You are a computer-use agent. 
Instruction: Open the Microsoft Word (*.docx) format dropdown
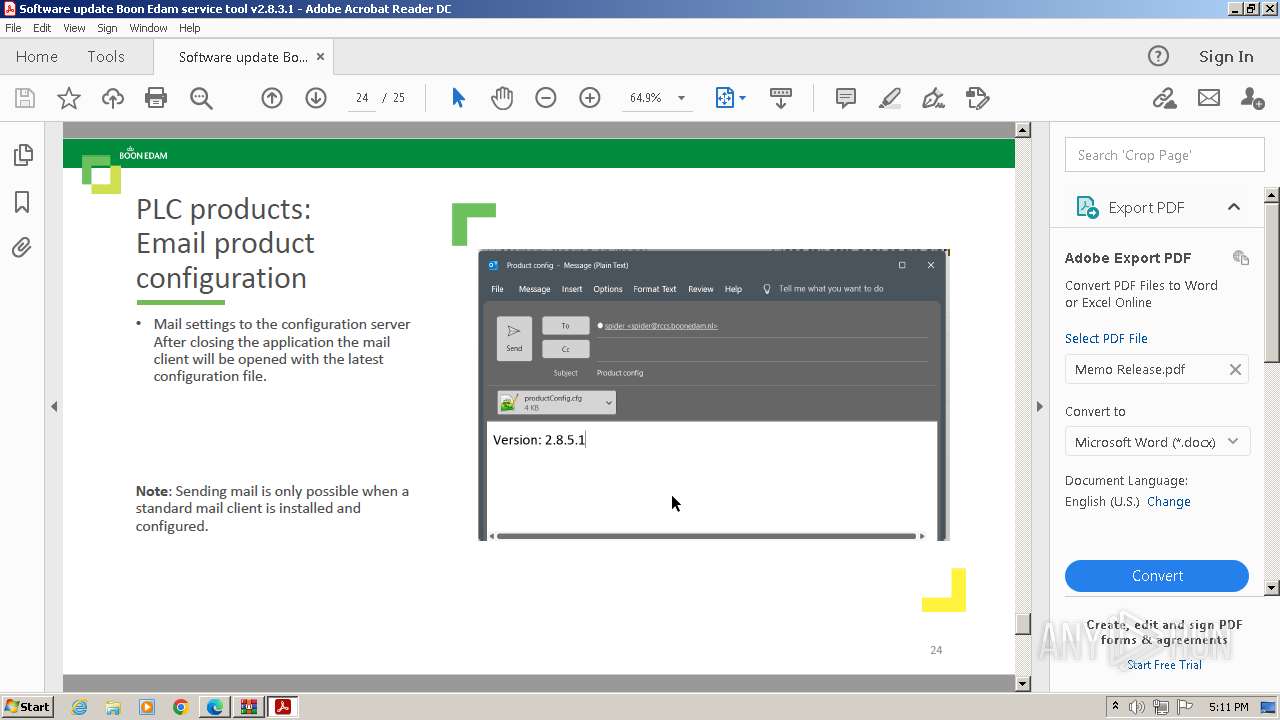1157,442
